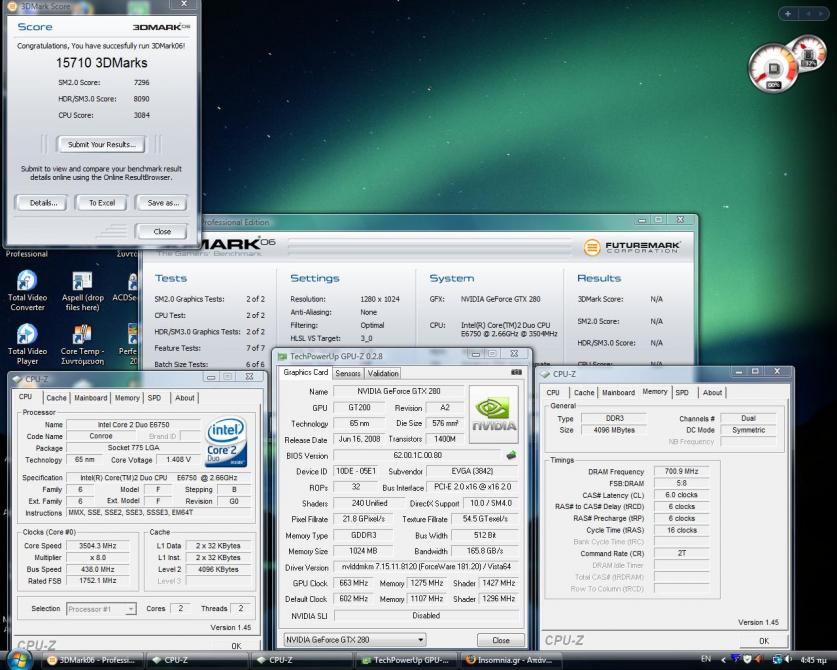
Task: Open SPD tab in right CPU-Z window
Action: coord(682,392)
